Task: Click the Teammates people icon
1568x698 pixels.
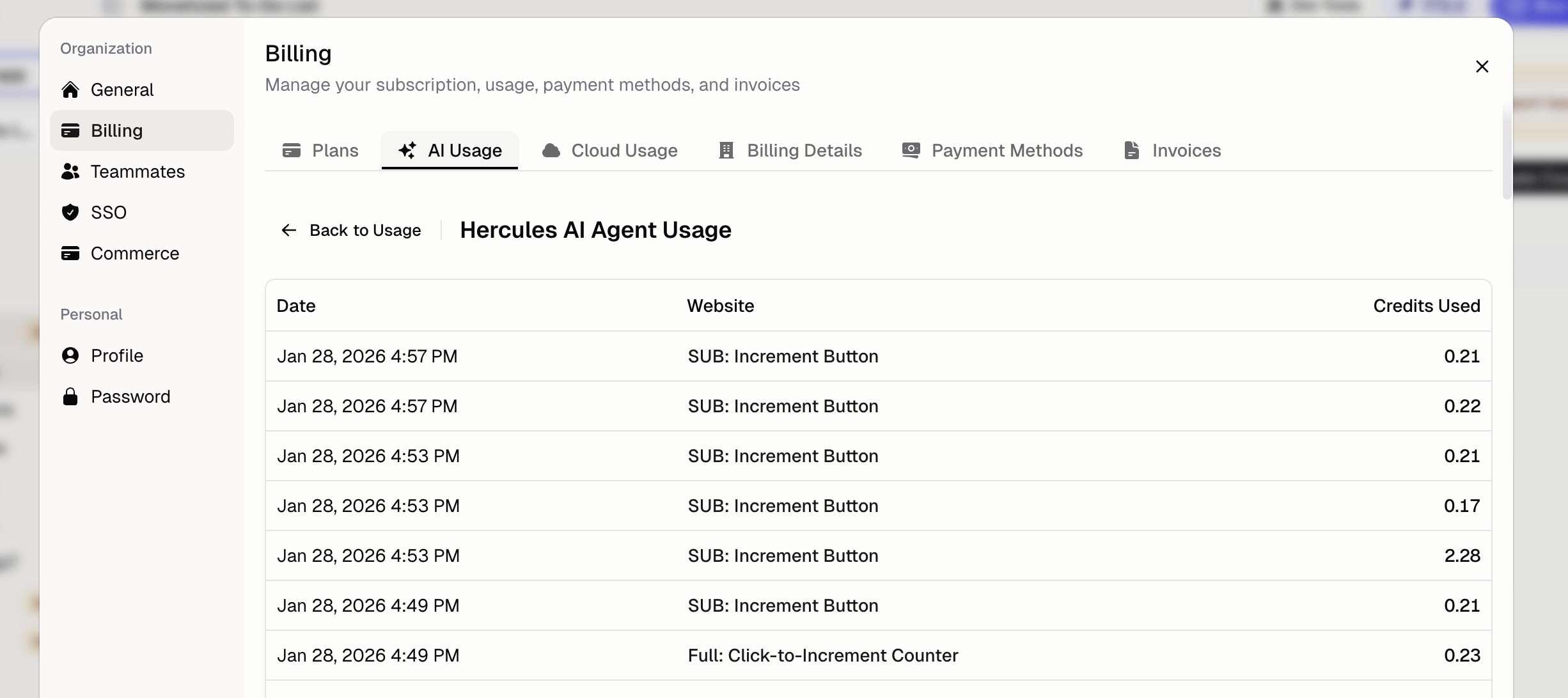Action: pos(70,171)
